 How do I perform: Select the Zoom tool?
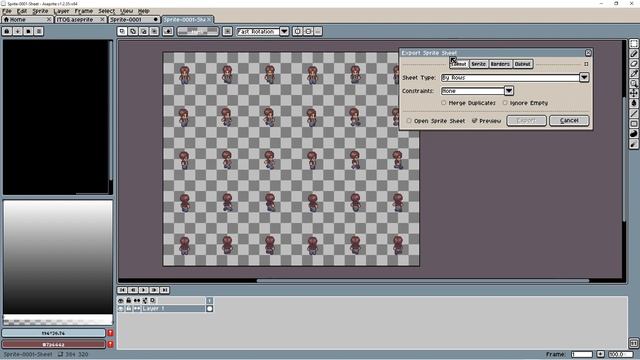click(x=633, y=83)
